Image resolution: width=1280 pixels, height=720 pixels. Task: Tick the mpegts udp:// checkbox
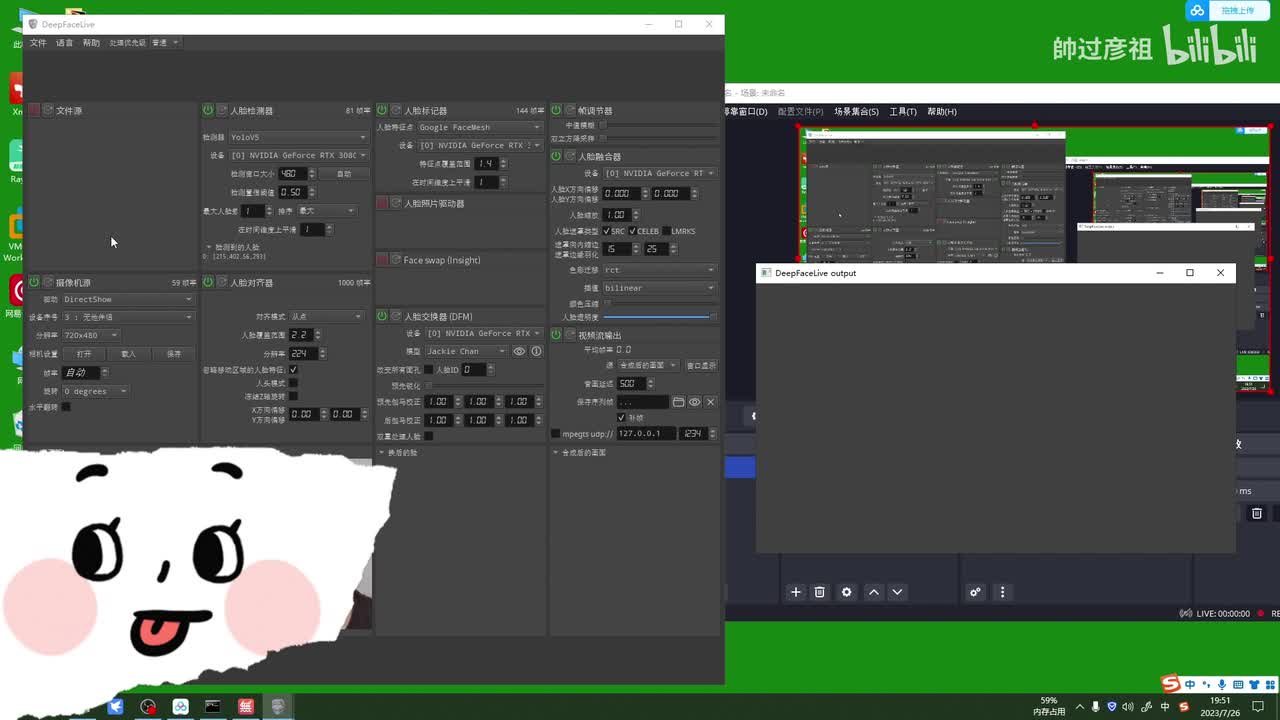[x=556, y=434]
